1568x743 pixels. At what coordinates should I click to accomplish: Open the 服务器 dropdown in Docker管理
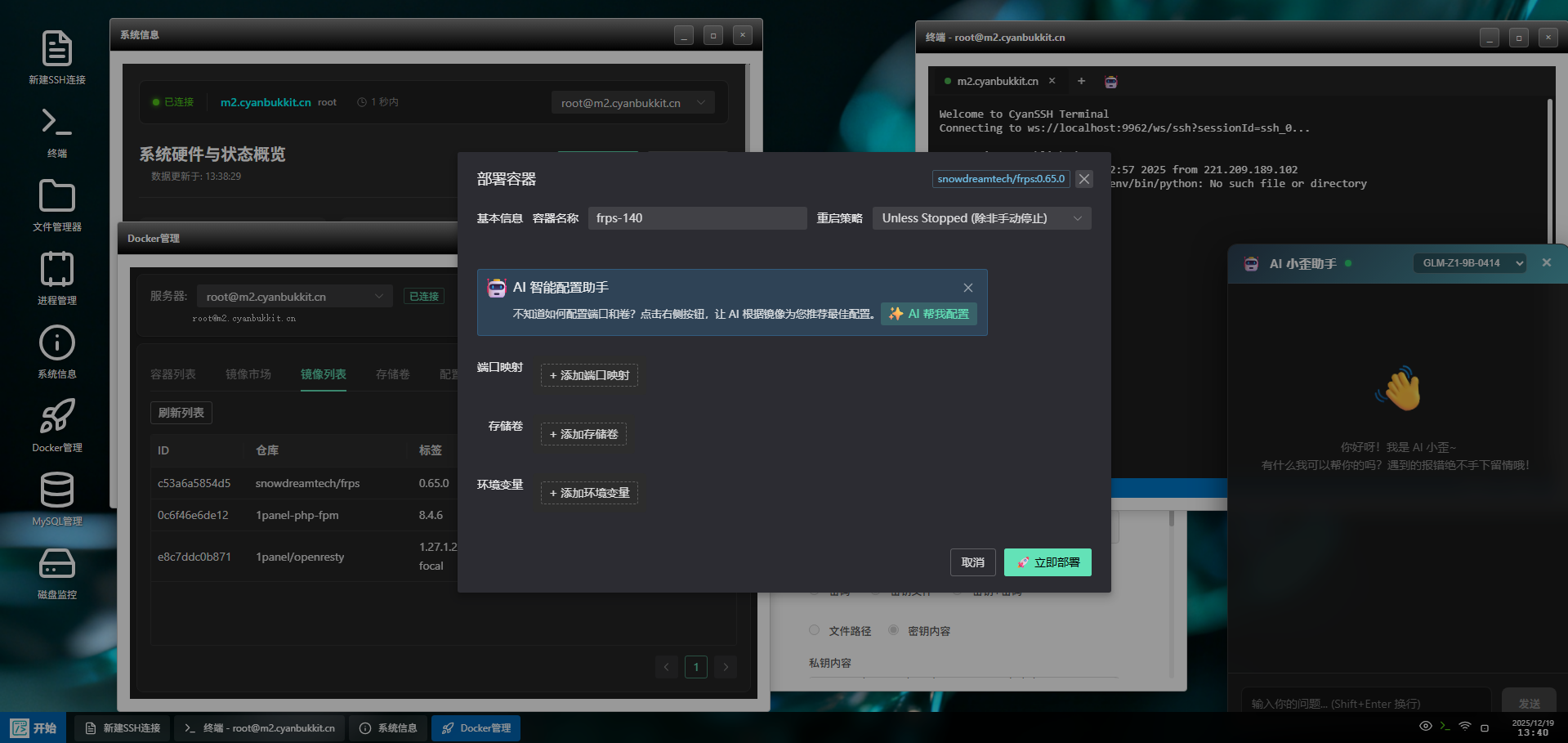click(x=295, y=297)
